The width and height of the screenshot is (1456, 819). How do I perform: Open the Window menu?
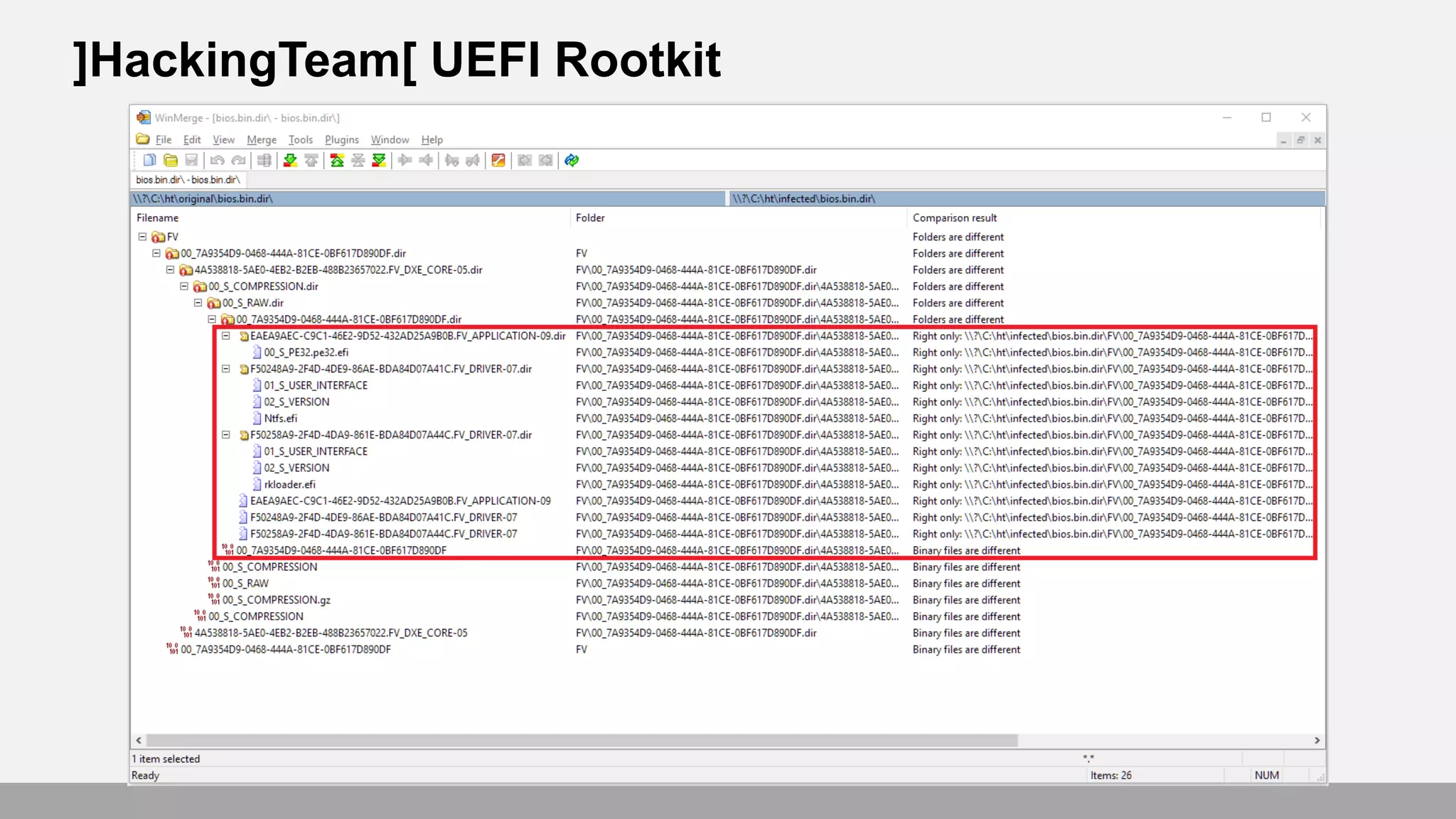point(390,140)
